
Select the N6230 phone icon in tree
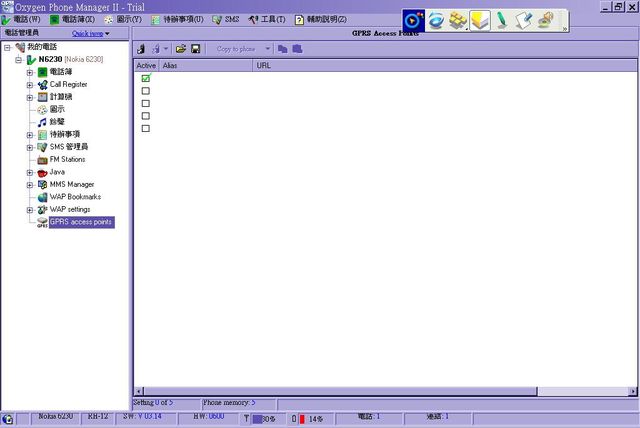(31, 60)
